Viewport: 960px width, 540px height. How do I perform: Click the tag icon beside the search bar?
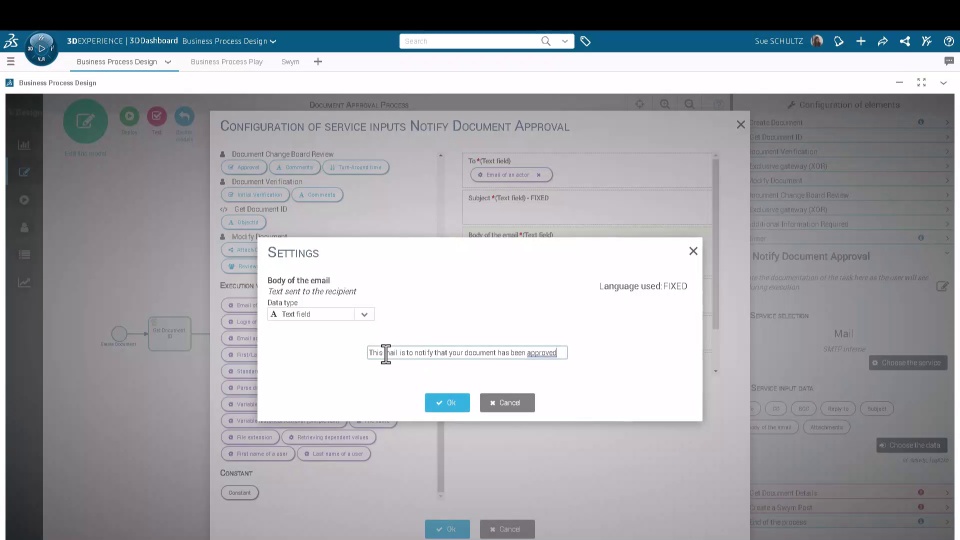pyautogui.click(x=585, y=41)
